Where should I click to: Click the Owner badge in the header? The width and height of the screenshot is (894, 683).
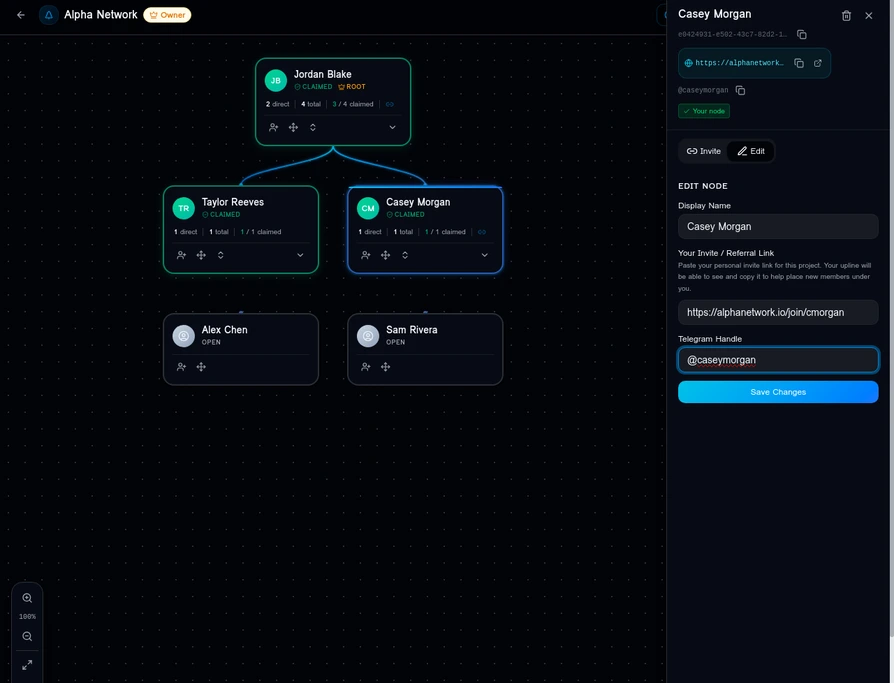point(165,13)
